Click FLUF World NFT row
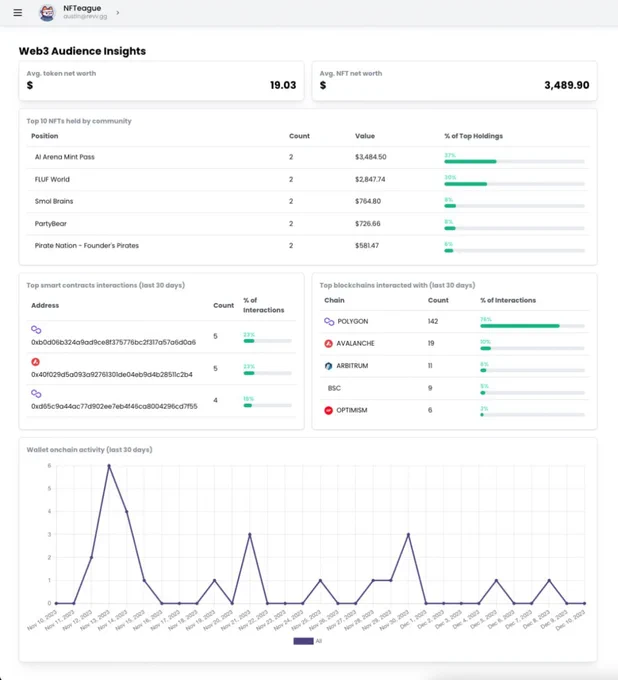618x680 pixels. click(x=308, y=180)
